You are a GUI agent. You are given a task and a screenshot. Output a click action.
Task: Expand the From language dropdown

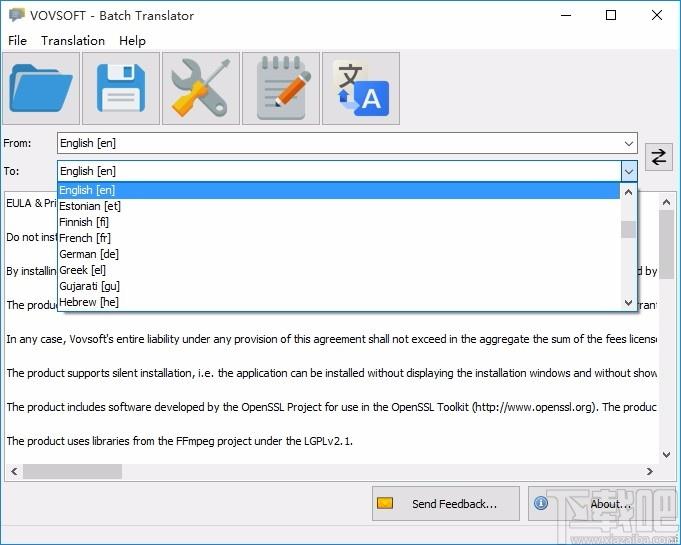628,143
